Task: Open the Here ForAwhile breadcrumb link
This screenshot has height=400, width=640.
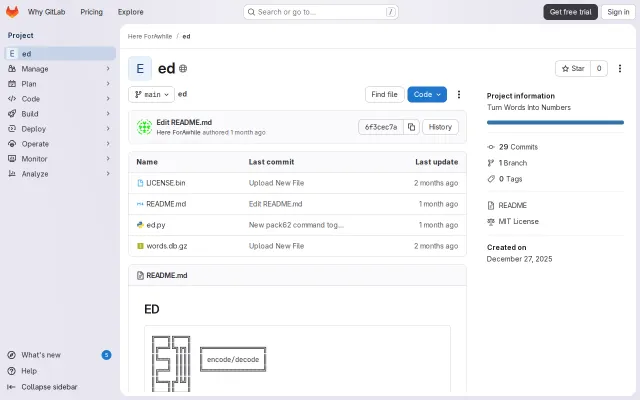Action: [x=150, y=36]
